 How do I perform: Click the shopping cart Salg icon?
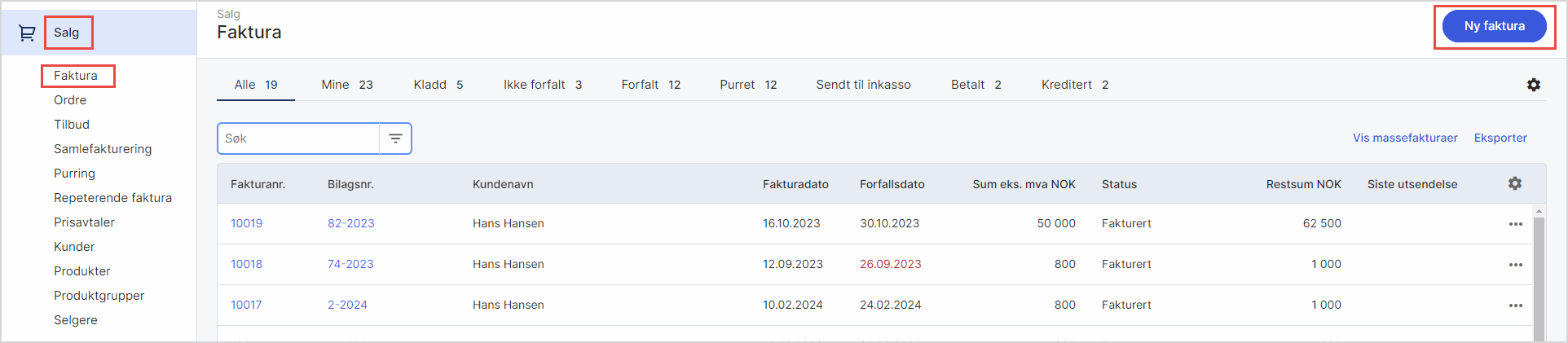pos(27,33)
